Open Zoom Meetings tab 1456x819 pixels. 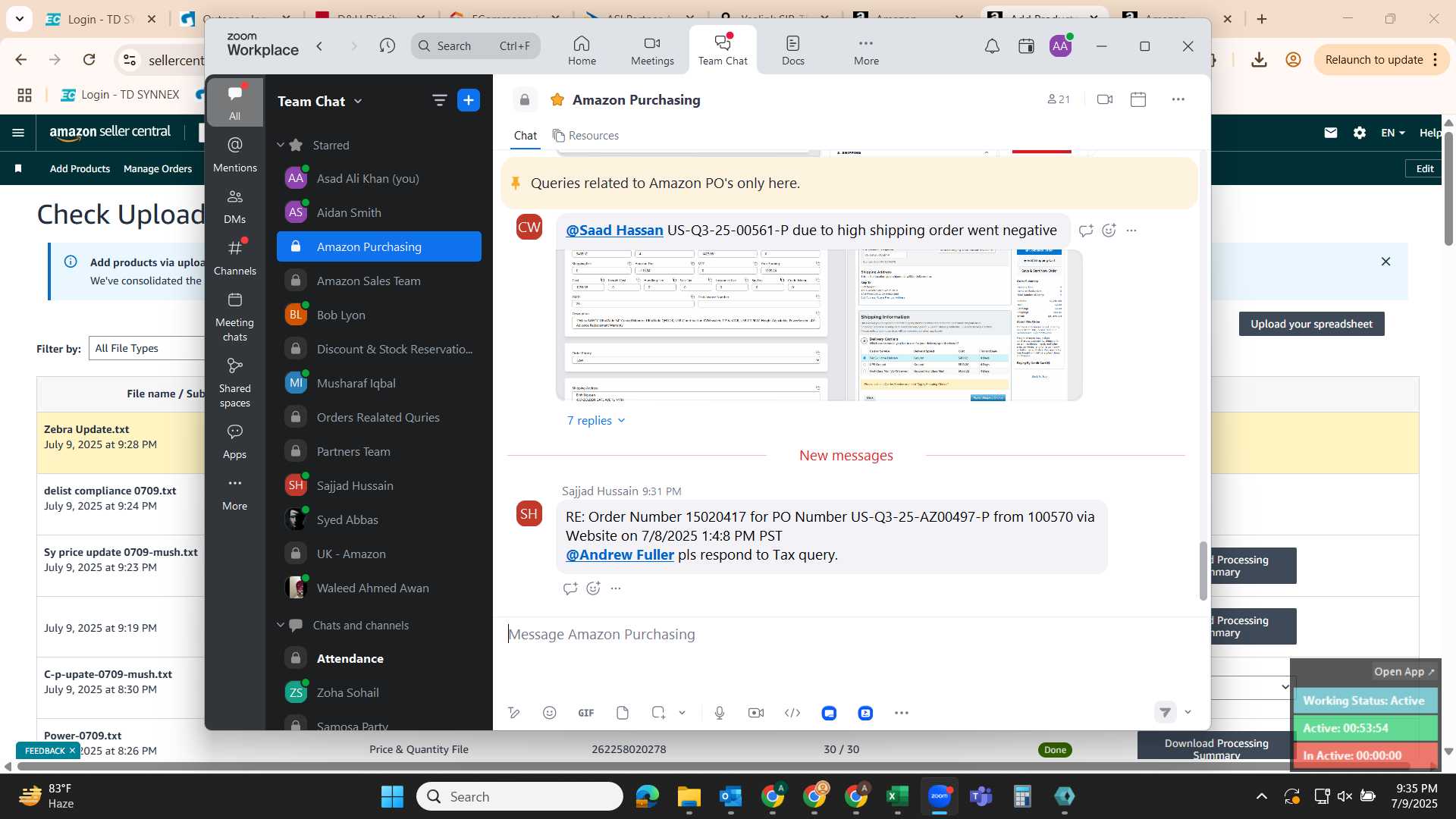click(652, 50)
